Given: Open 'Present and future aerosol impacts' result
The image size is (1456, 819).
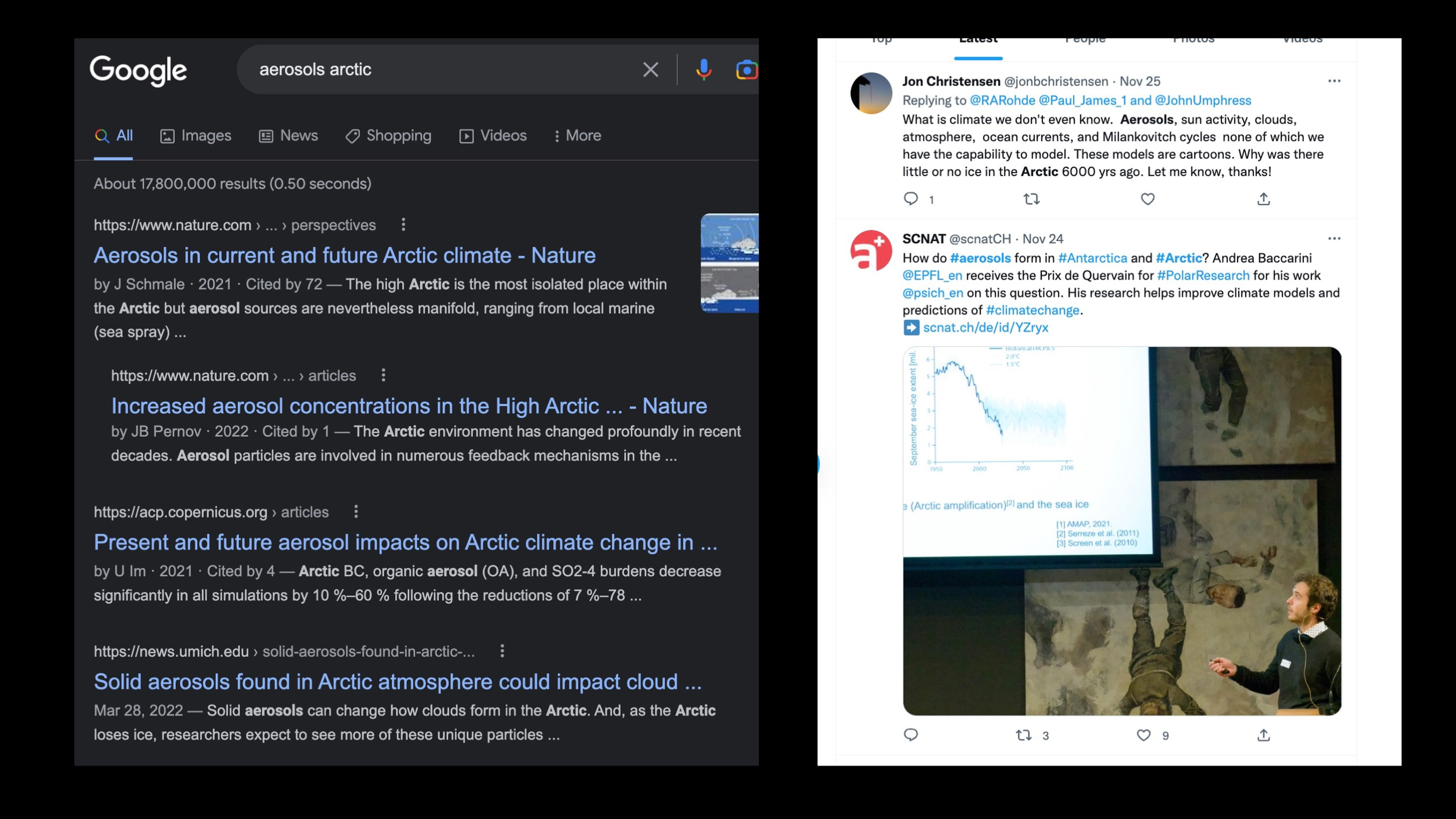Looking at the screenshot, I should [x=406, y=542].
